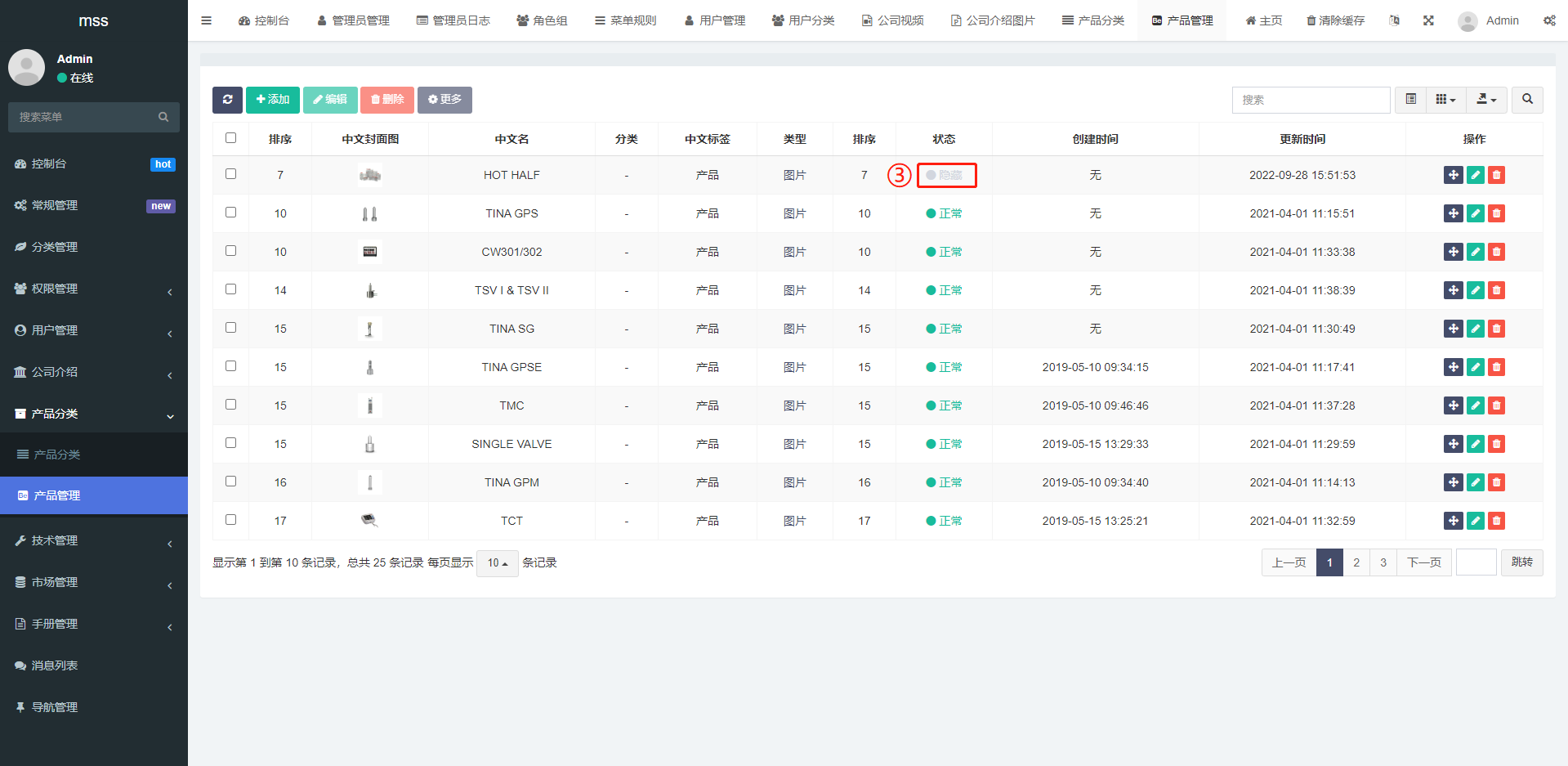Viewport: 1568px width, 766px height.
Task: Open the language switch icon
Action: [1394, 20]
